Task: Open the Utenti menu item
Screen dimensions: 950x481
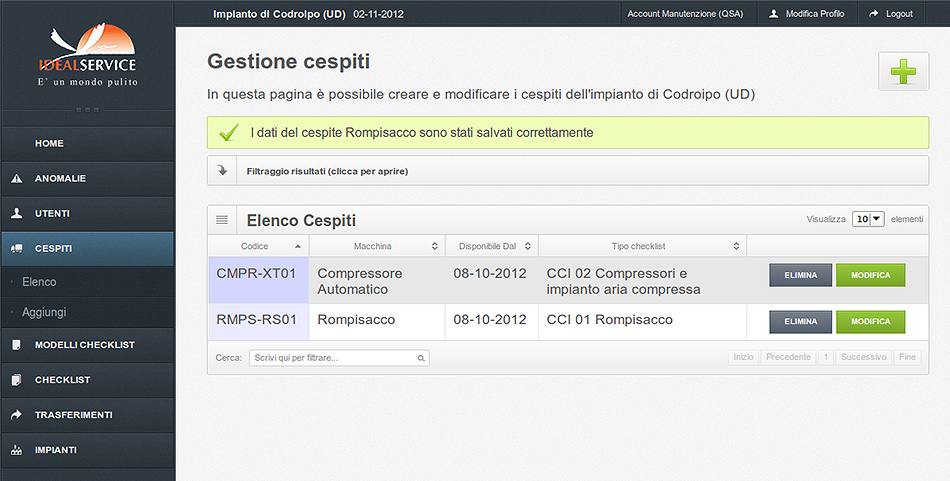Action: point(87,213)
